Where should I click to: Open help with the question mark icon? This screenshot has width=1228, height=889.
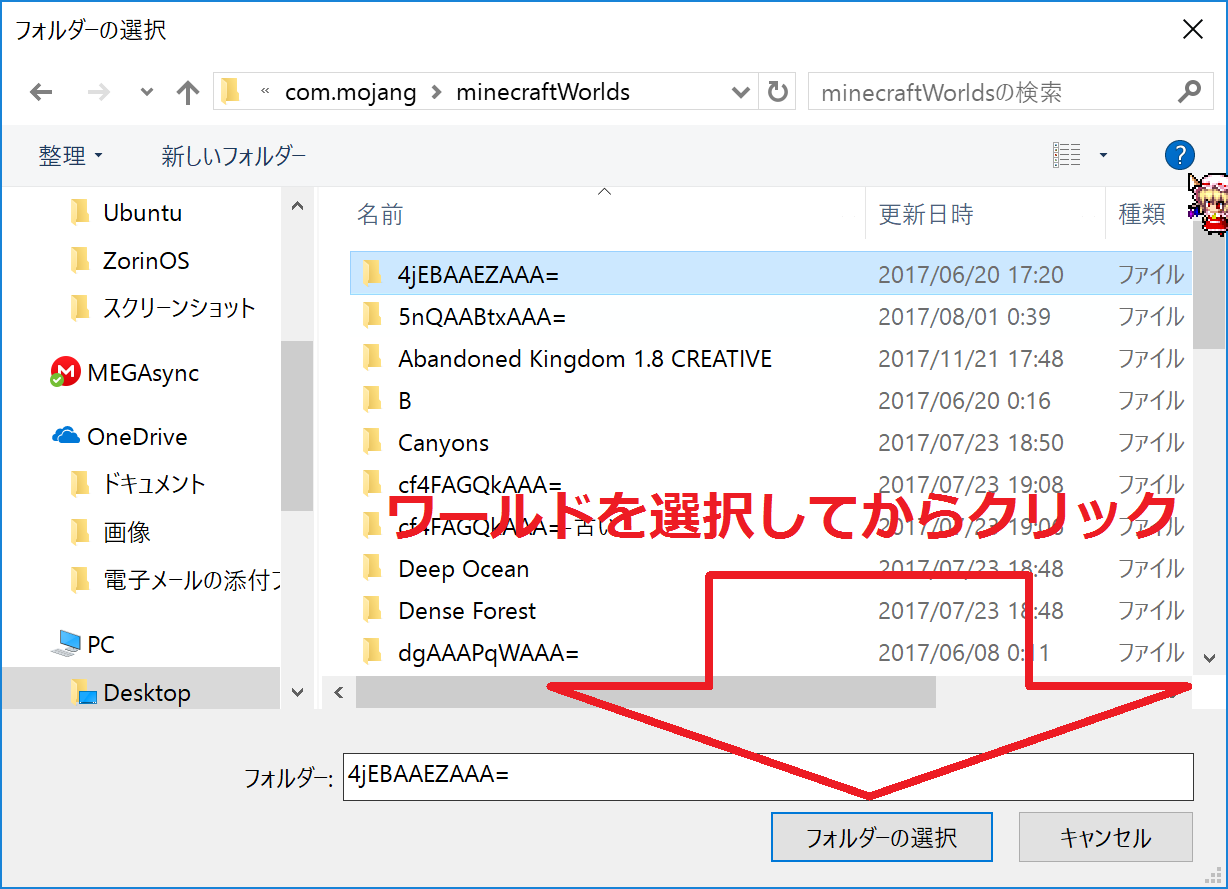1180,155
